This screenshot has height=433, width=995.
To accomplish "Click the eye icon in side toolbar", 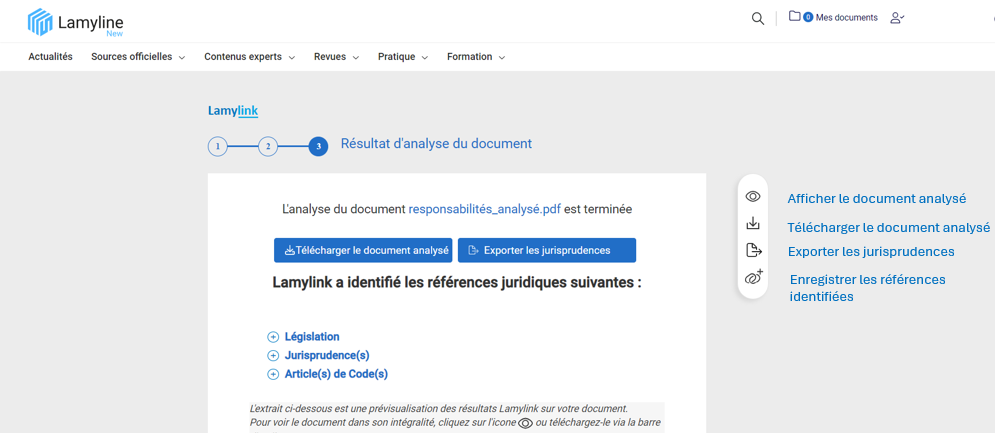I will pyautogui.click(x=753, y=197).
